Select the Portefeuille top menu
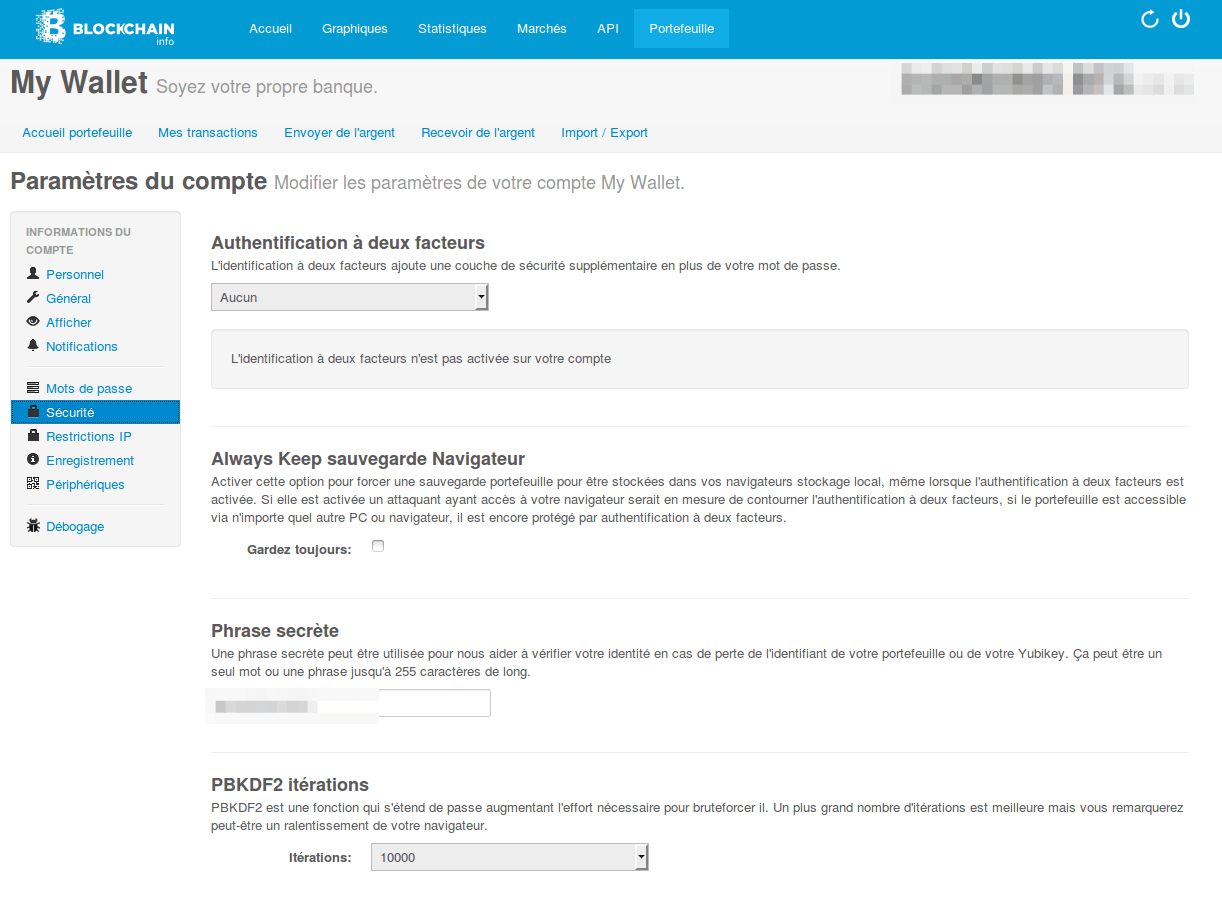Screen dimensions: 1222x897 point(682,28)
